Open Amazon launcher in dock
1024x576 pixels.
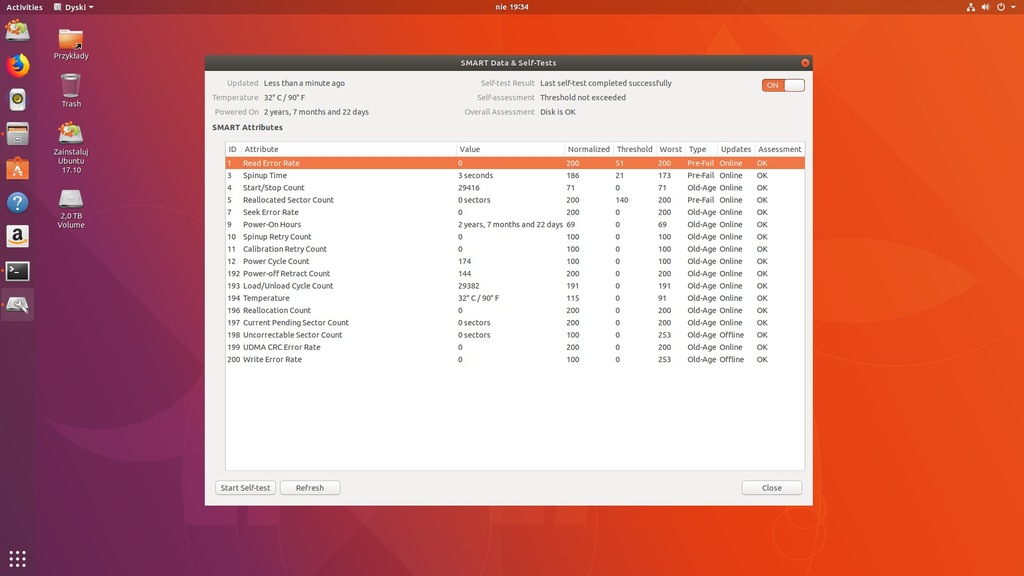[x=18, y=236]
